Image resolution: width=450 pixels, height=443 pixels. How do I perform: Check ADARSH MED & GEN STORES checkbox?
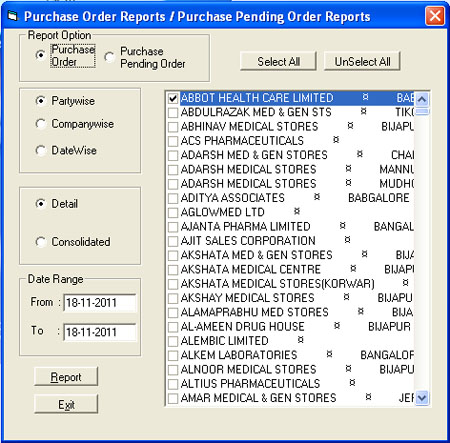point(173,156)
